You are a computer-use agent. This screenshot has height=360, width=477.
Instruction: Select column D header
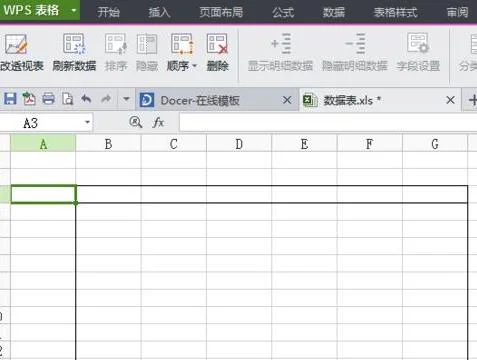[239, 144]
